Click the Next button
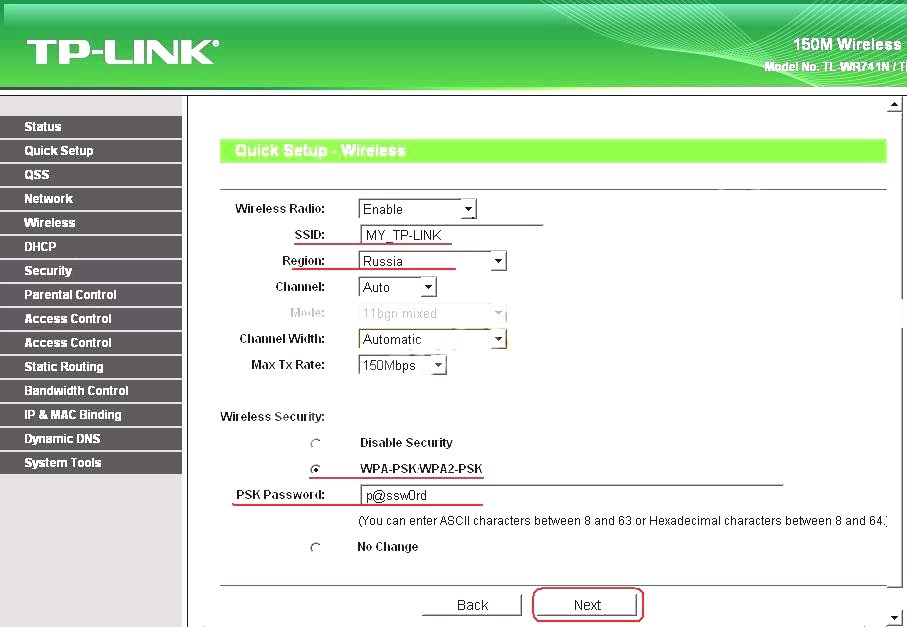907x627 pixels. point(587,605)
